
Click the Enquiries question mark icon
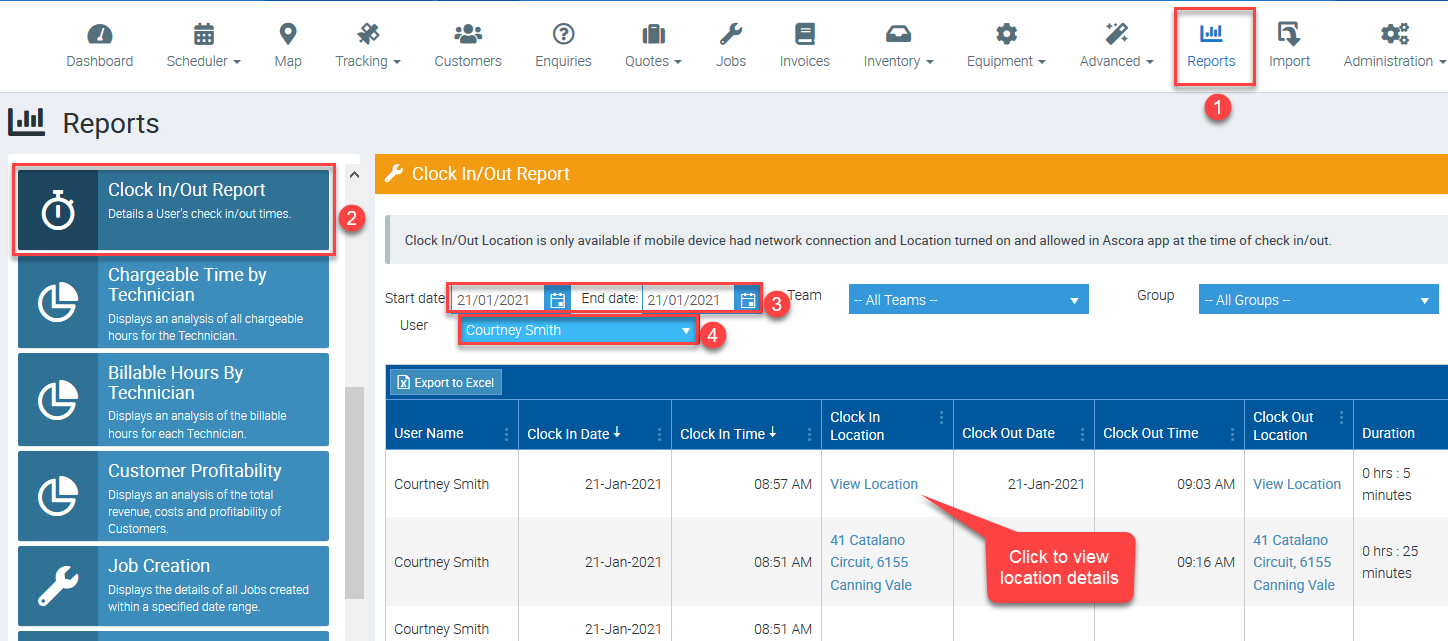click(x=563, y=35)
